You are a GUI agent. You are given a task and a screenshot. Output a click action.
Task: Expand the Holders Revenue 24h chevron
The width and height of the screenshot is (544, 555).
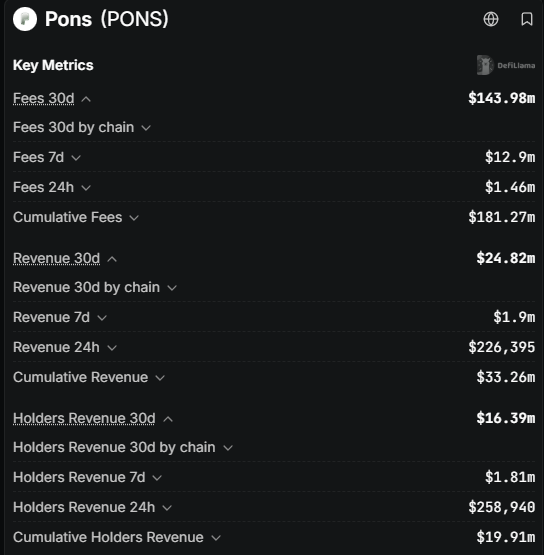tap(167, 508)
